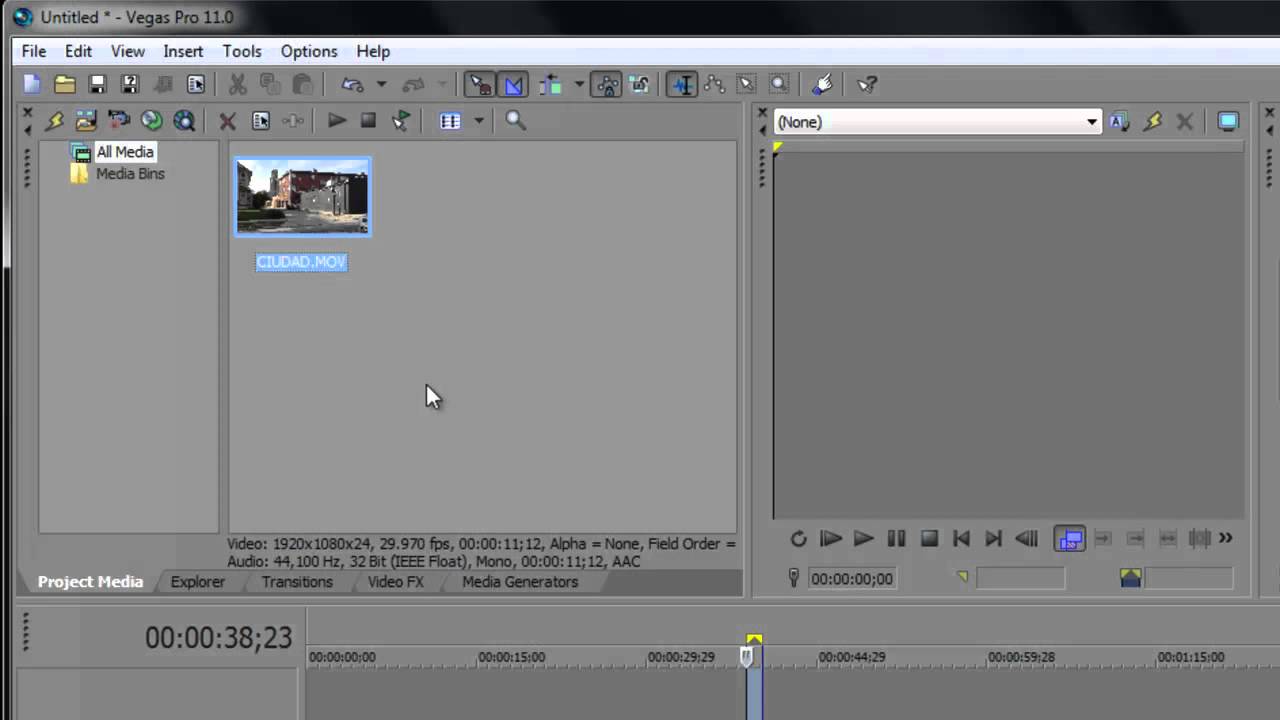Click the yellow playhead marker on timeline

[x=754, y=639]
